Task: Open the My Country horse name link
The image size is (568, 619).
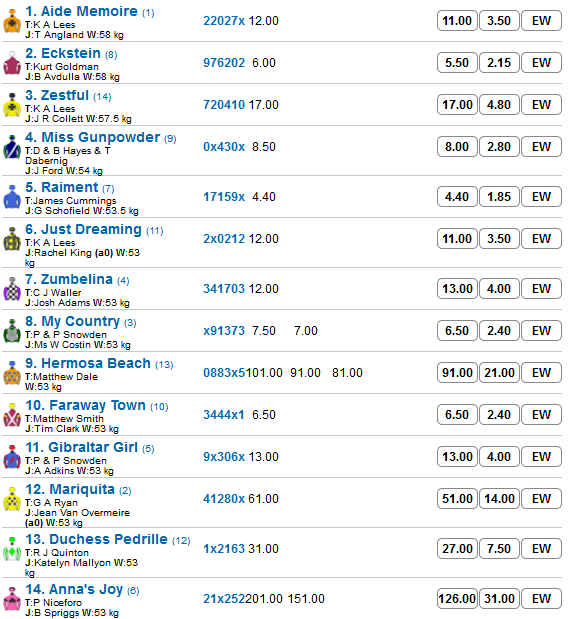Action: coord(72,321)
